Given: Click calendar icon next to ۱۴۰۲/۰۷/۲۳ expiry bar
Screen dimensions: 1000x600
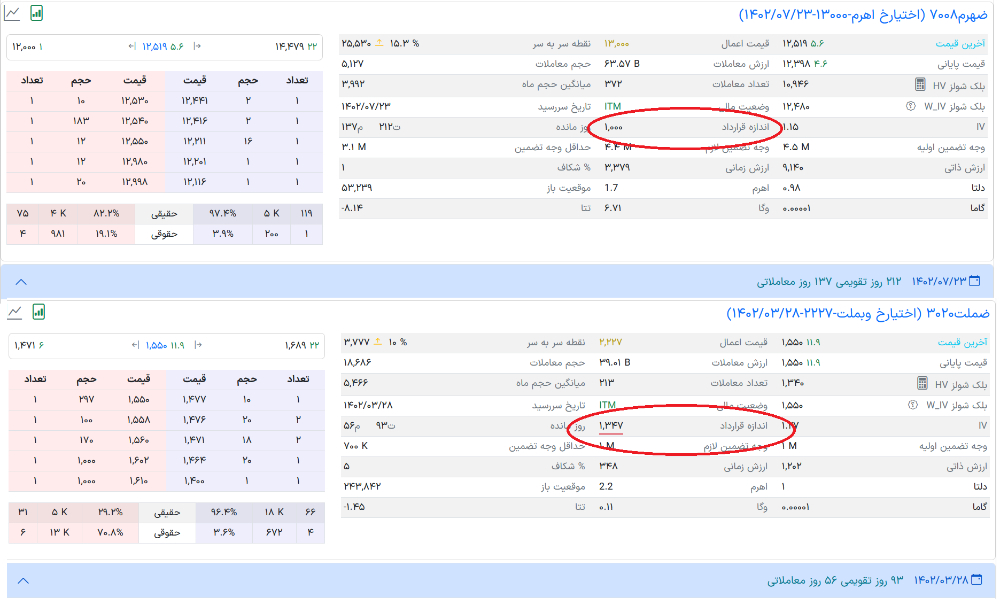Looking at the screenshot, I should (x=974, y=281).
